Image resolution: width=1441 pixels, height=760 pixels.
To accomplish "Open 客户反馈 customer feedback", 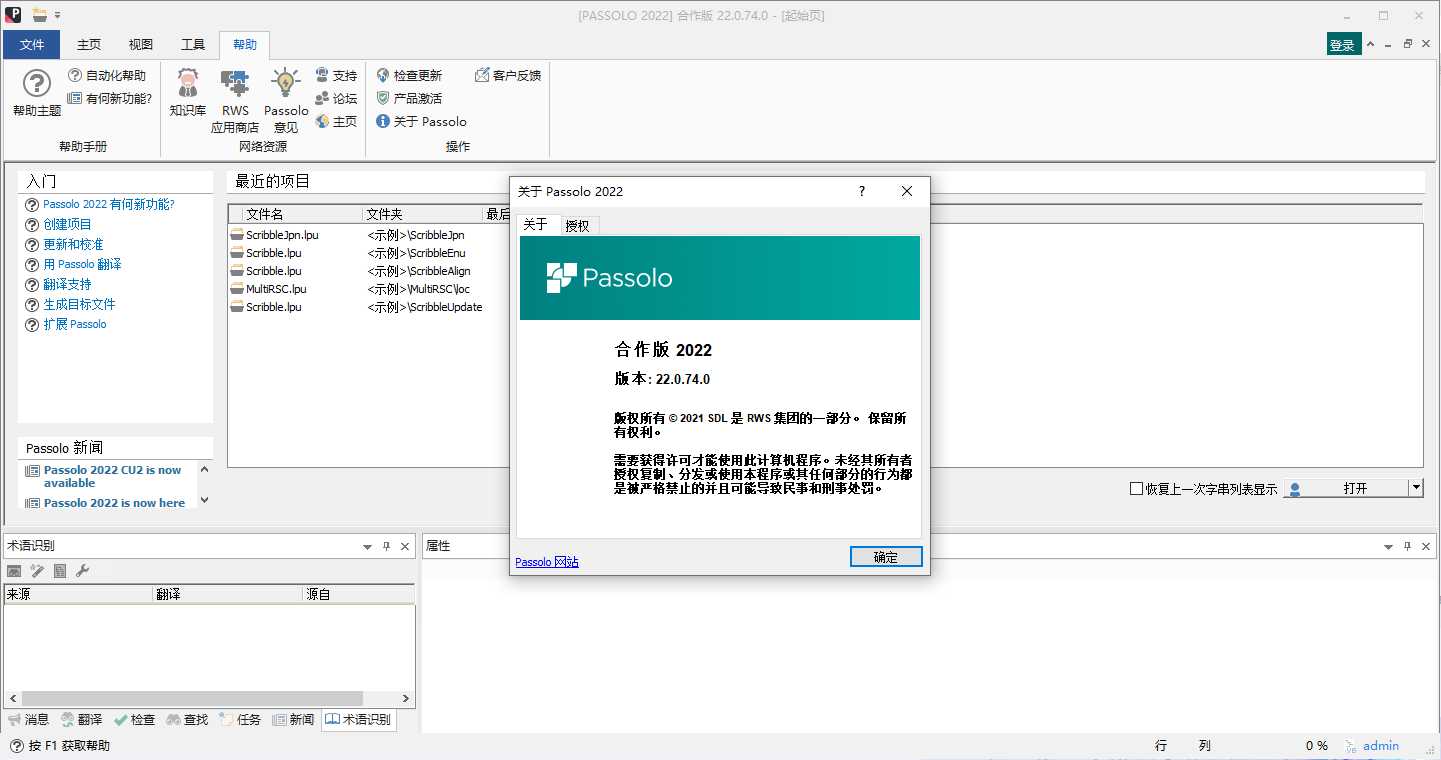I will click(508, 75).
